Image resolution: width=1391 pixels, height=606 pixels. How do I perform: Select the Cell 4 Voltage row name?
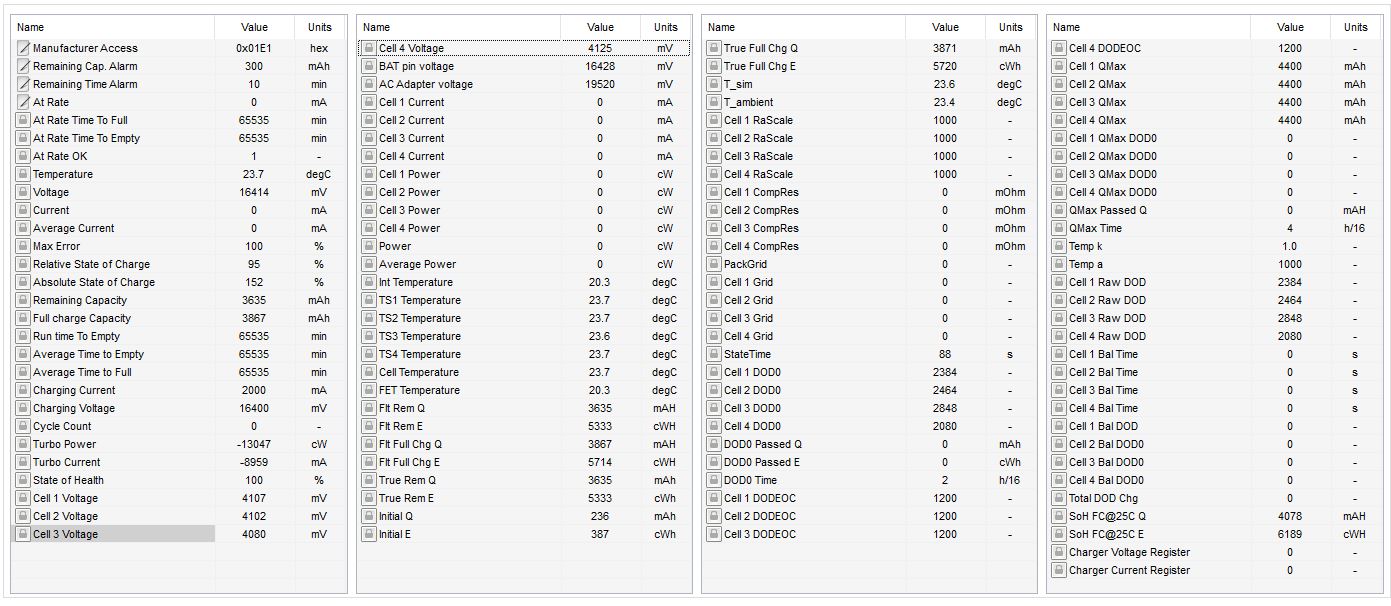tap(411, 48)
